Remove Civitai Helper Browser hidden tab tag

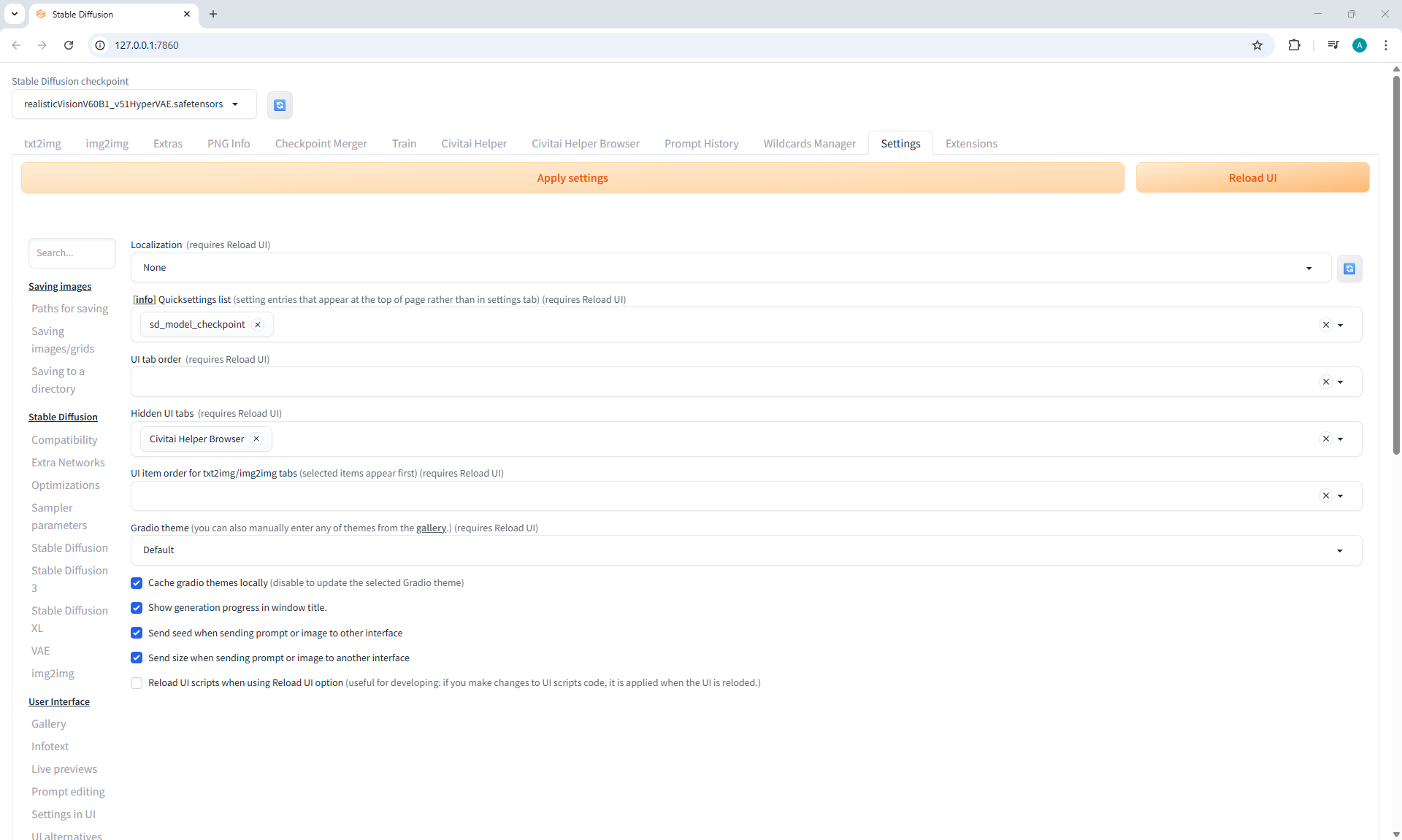(x=256, y=439)
